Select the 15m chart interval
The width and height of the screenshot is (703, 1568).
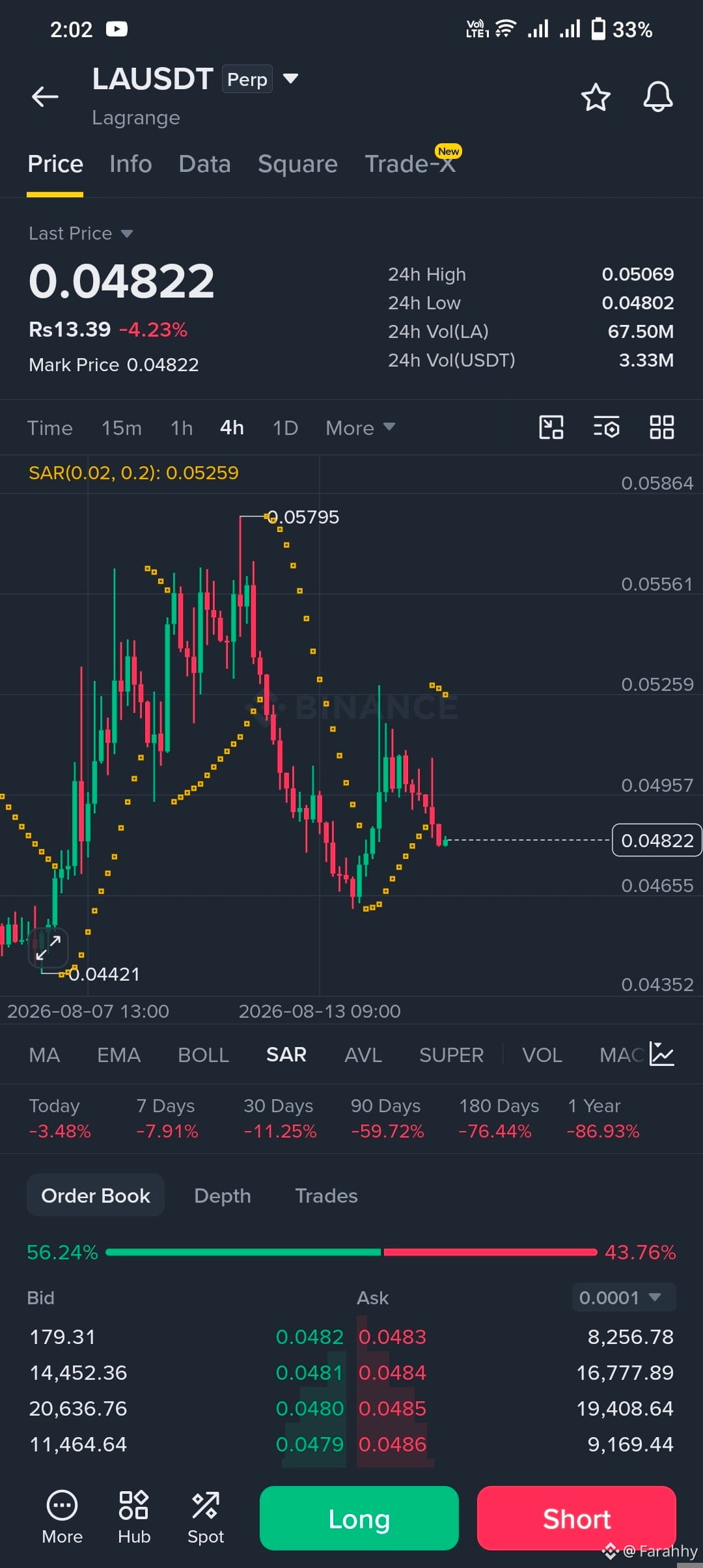(x=121, y=428)
